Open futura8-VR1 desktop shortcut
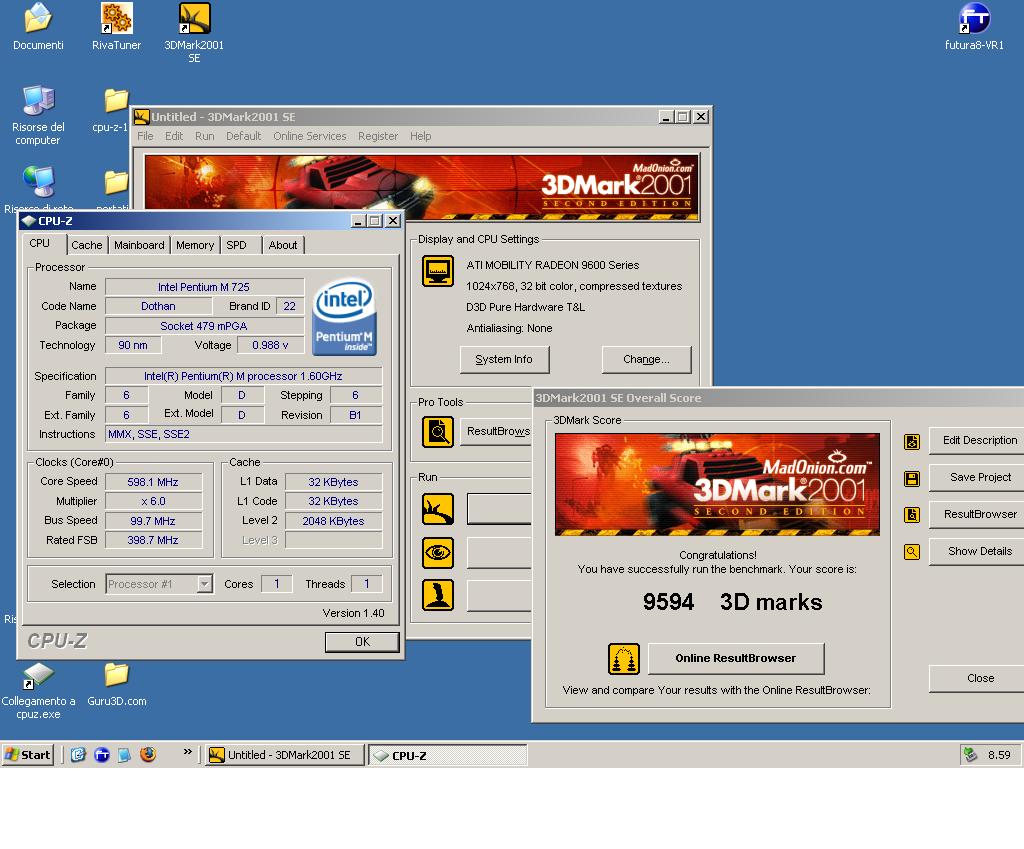 (x=974, y=18)
